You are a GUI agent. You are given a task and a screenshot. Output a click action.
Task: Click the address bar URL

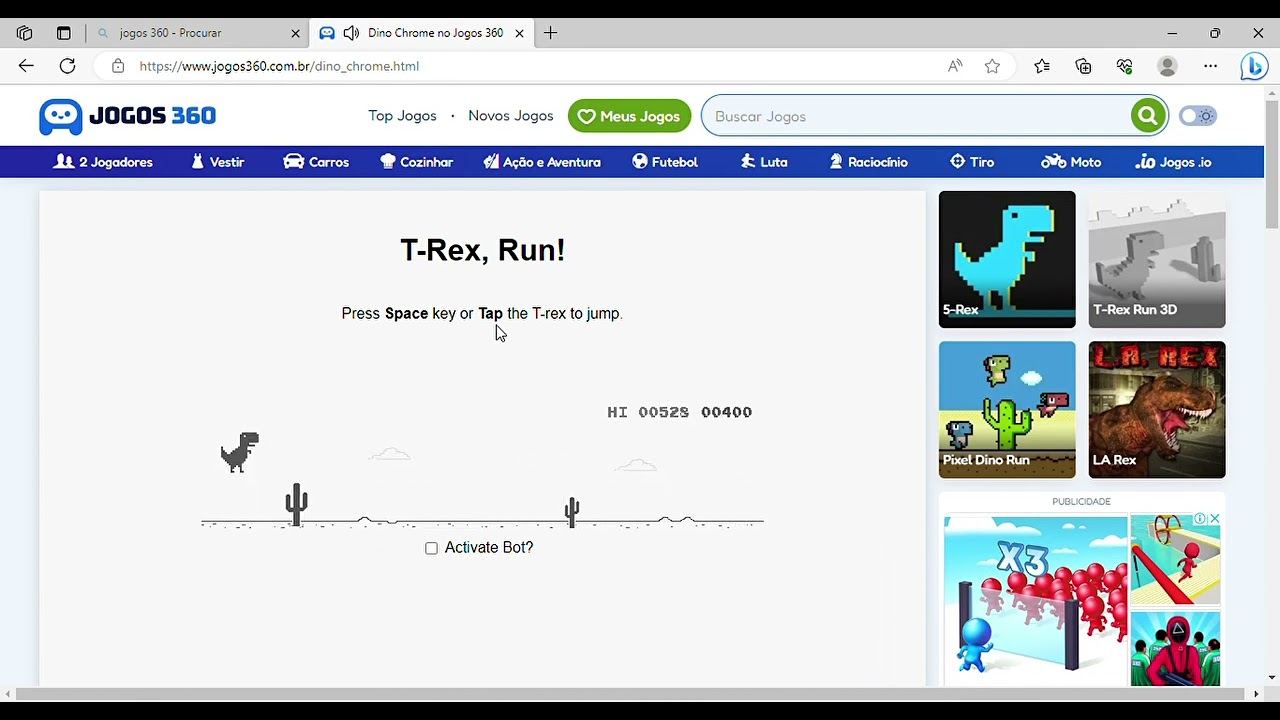click(x=279, y=66)
